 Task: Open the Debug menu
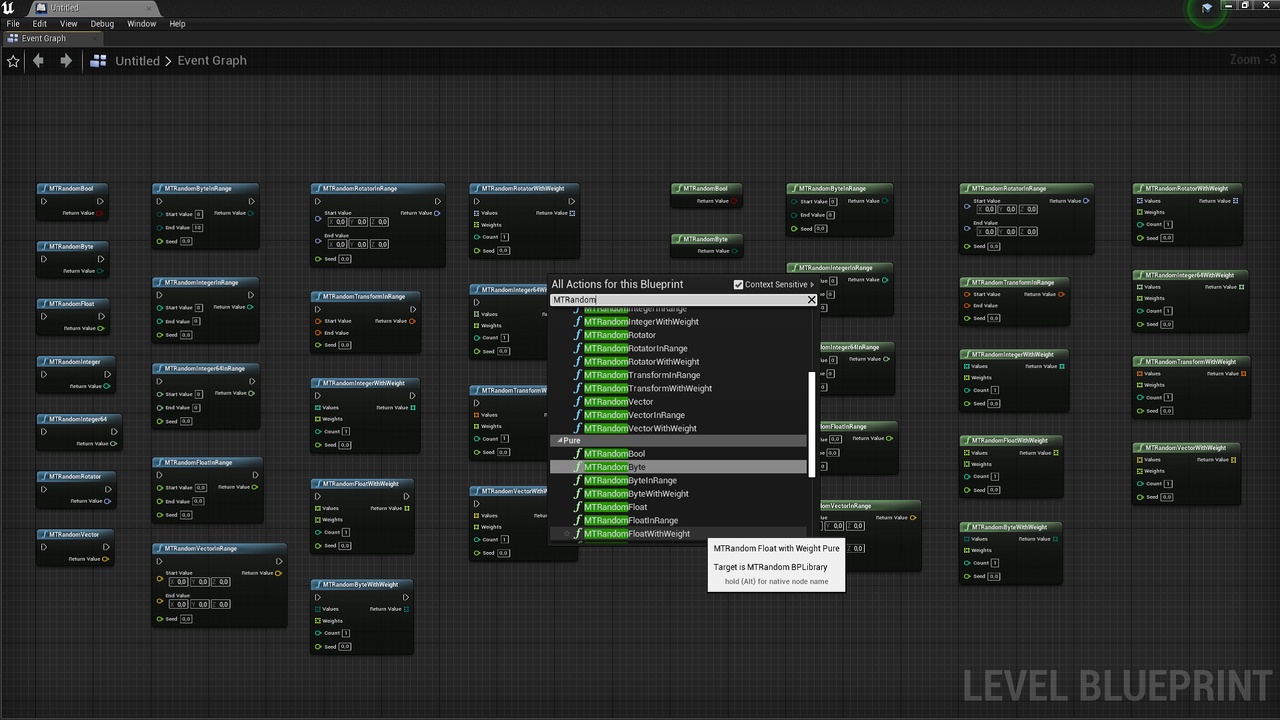click(x=102, y=24)
